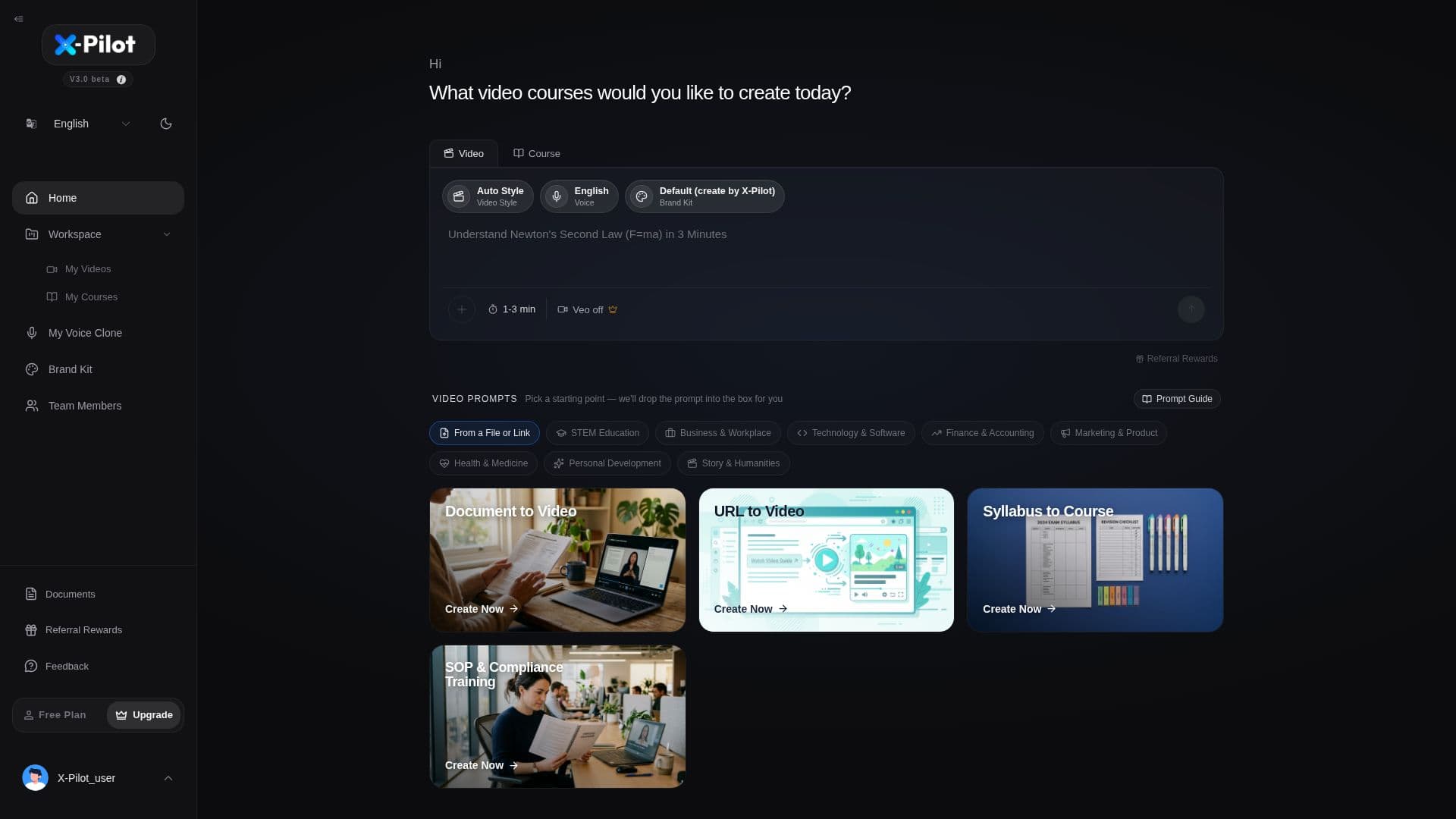Select the Health & Medicine category chip

click(484, 463)
